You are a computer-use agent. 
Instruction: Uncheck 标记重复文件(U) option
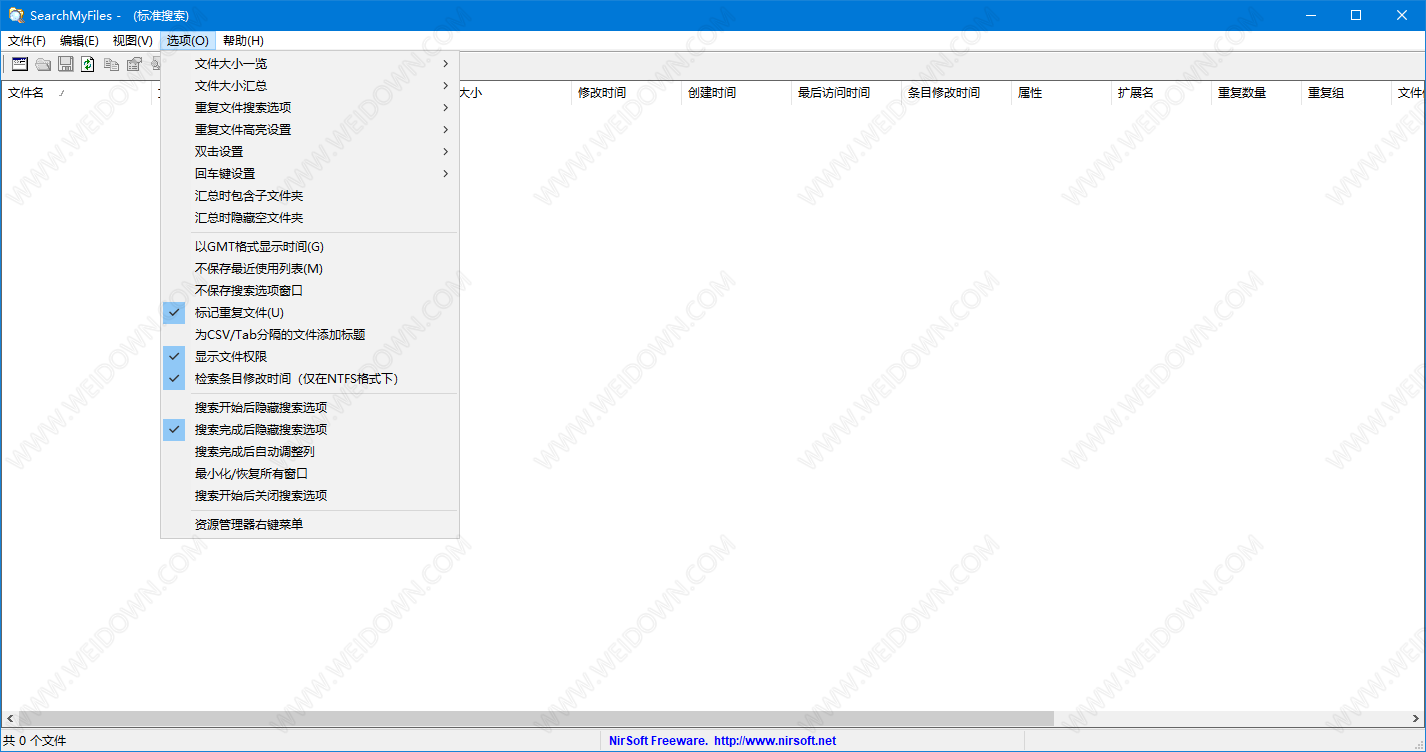tap(310, 312)
